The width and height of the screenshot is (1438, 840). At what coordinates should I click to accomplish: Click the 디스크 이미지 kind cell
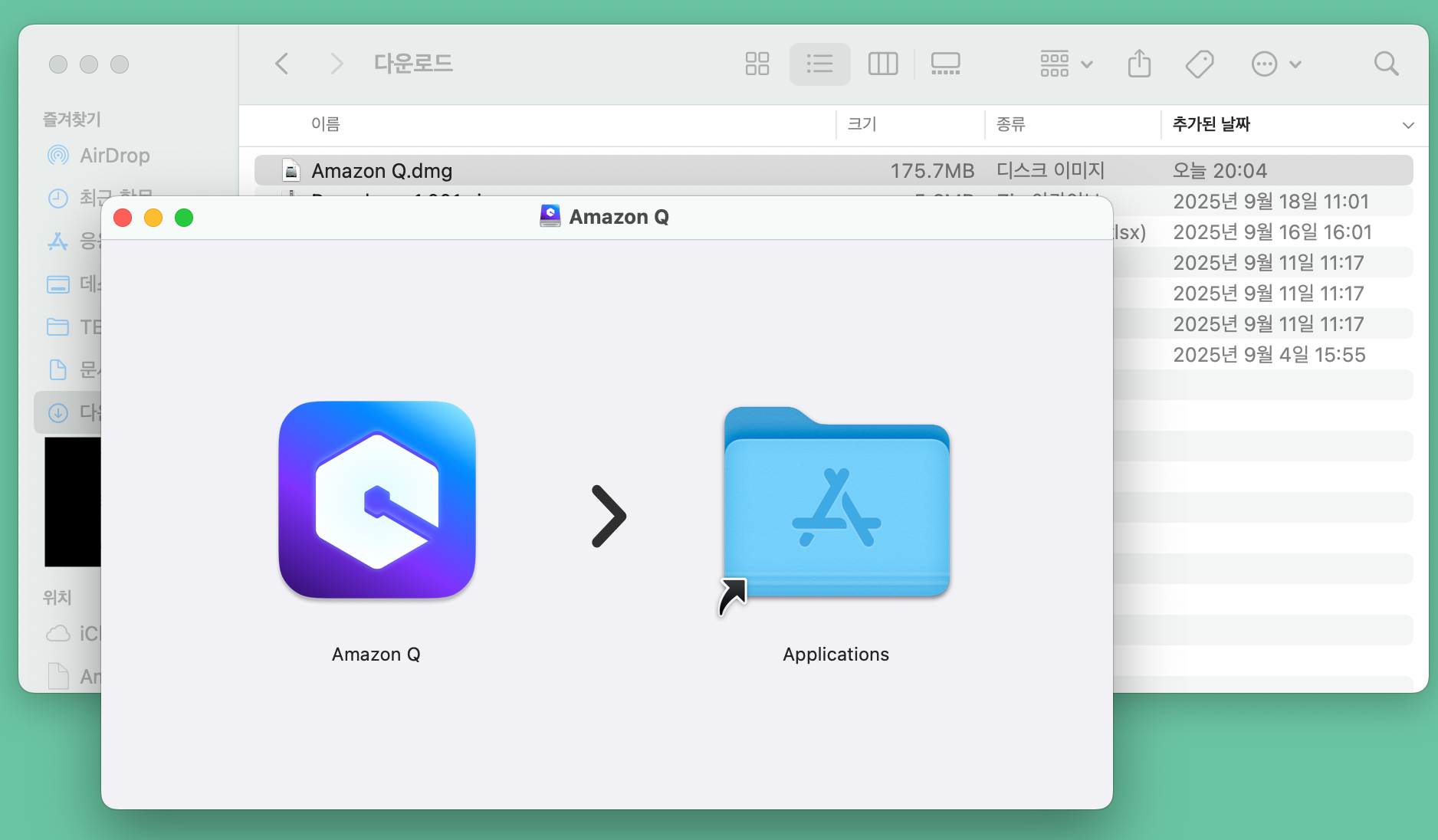(1050, 170)
